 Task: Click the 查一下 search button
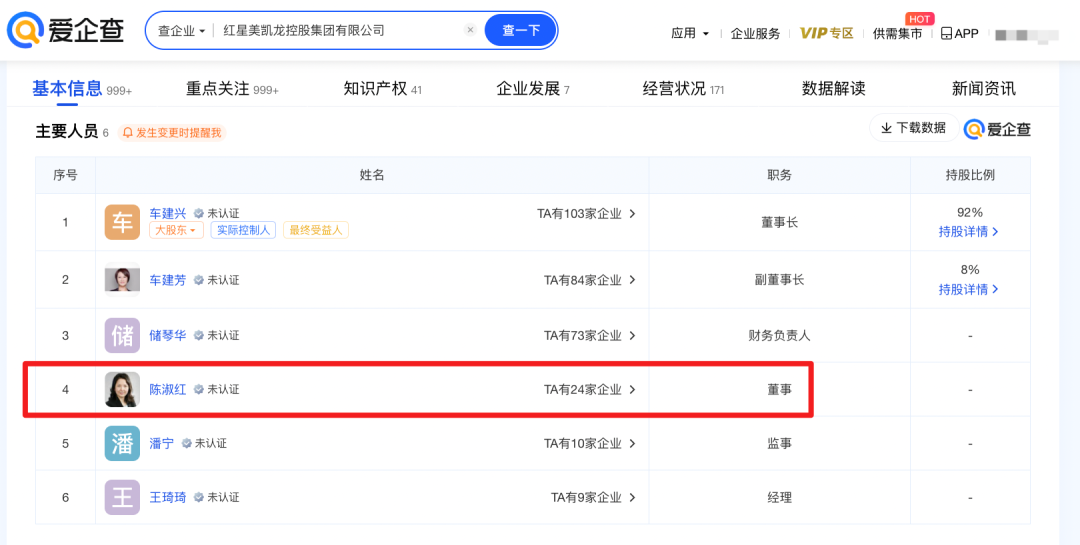(521, 30)
